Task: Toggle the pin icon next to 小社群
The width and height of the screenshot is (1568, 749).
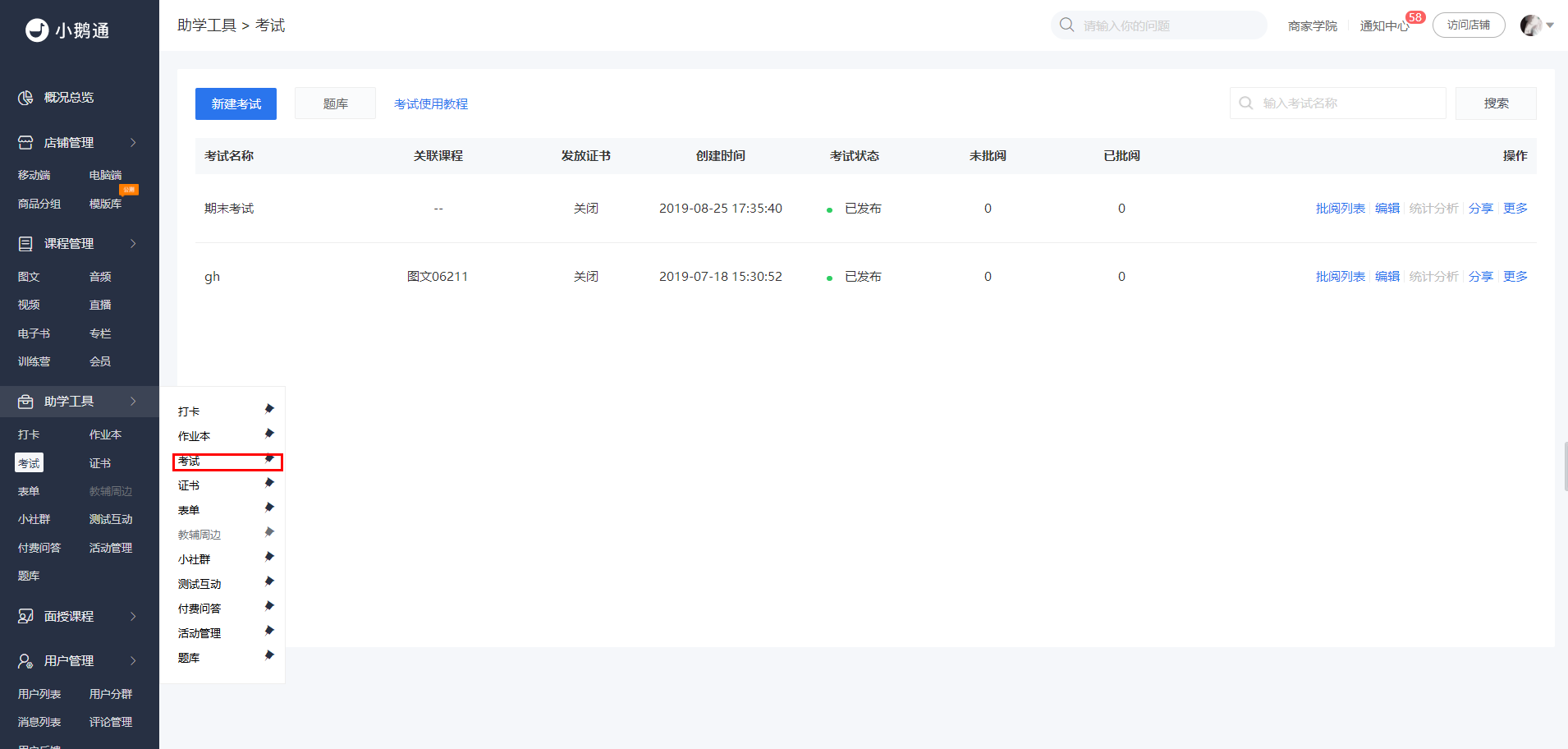Action: (x=269, y=557)
